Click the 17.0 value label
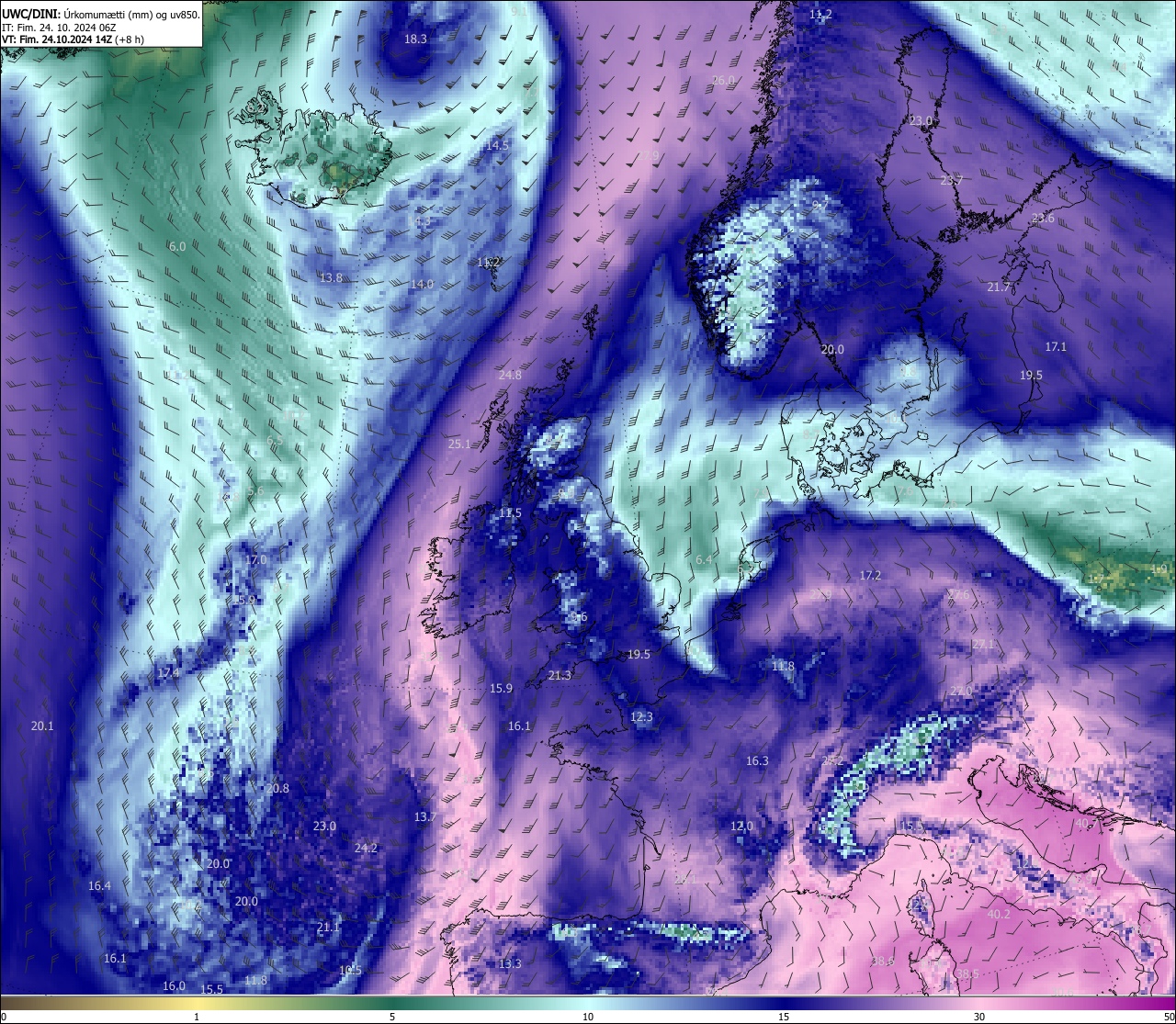 [x=255, y=559]
